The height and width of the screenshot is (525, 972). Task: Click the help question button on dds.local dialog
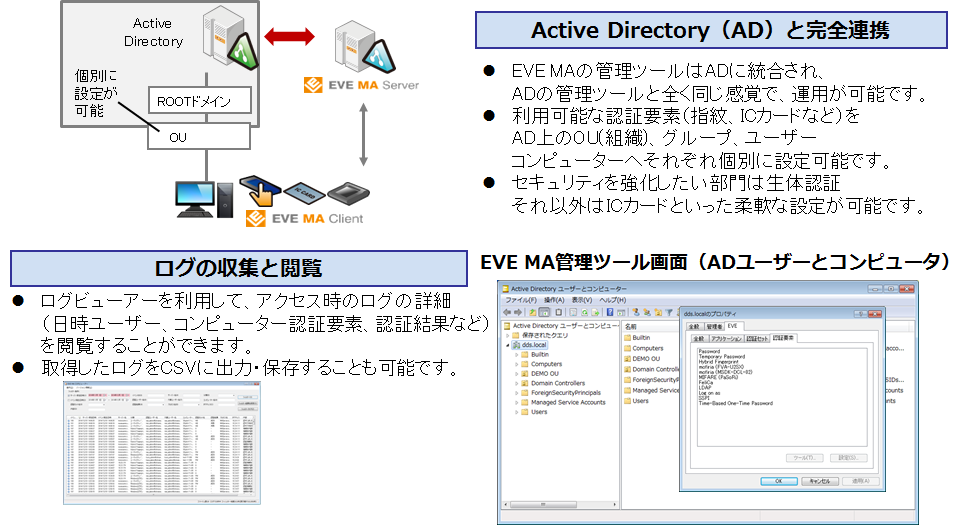(860, 314)
